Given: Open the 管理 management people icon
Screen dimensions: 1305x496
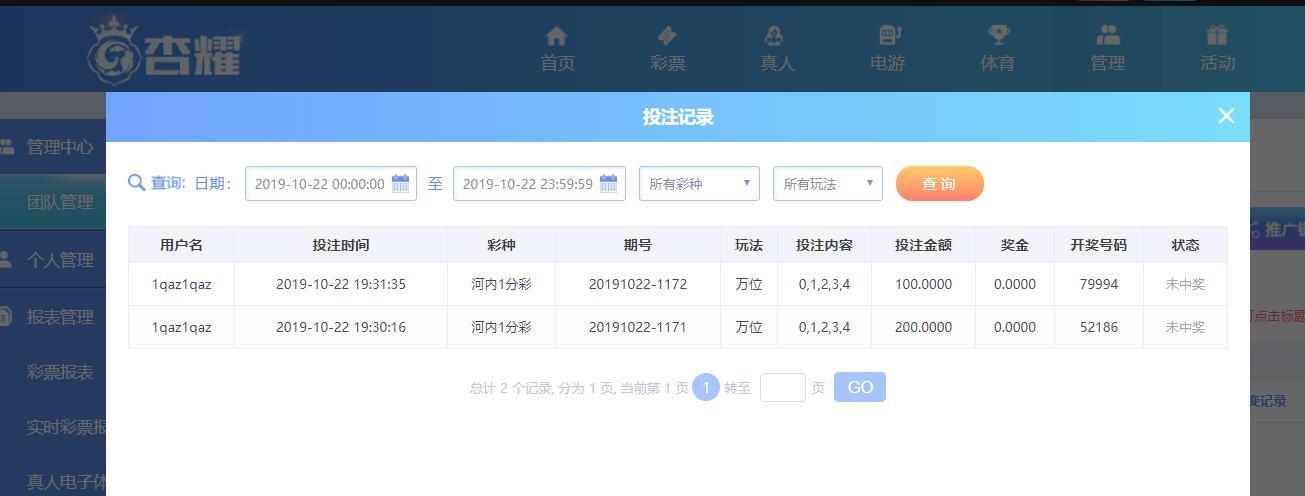Looking at the screenshot, I should click(1108, 36).
